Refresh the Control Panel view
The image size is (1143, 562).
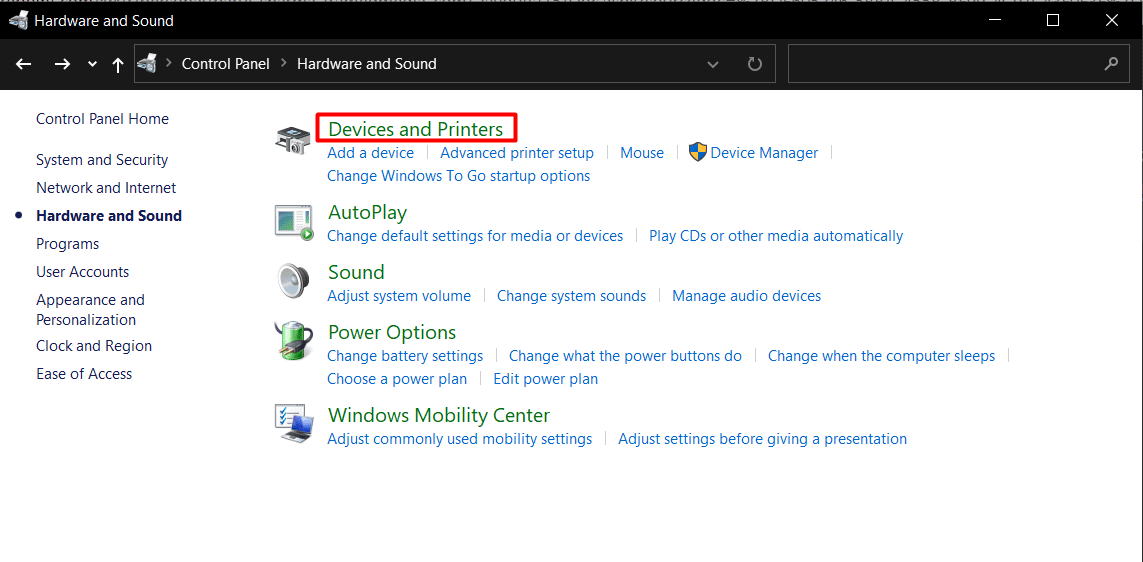click(754, 64)
